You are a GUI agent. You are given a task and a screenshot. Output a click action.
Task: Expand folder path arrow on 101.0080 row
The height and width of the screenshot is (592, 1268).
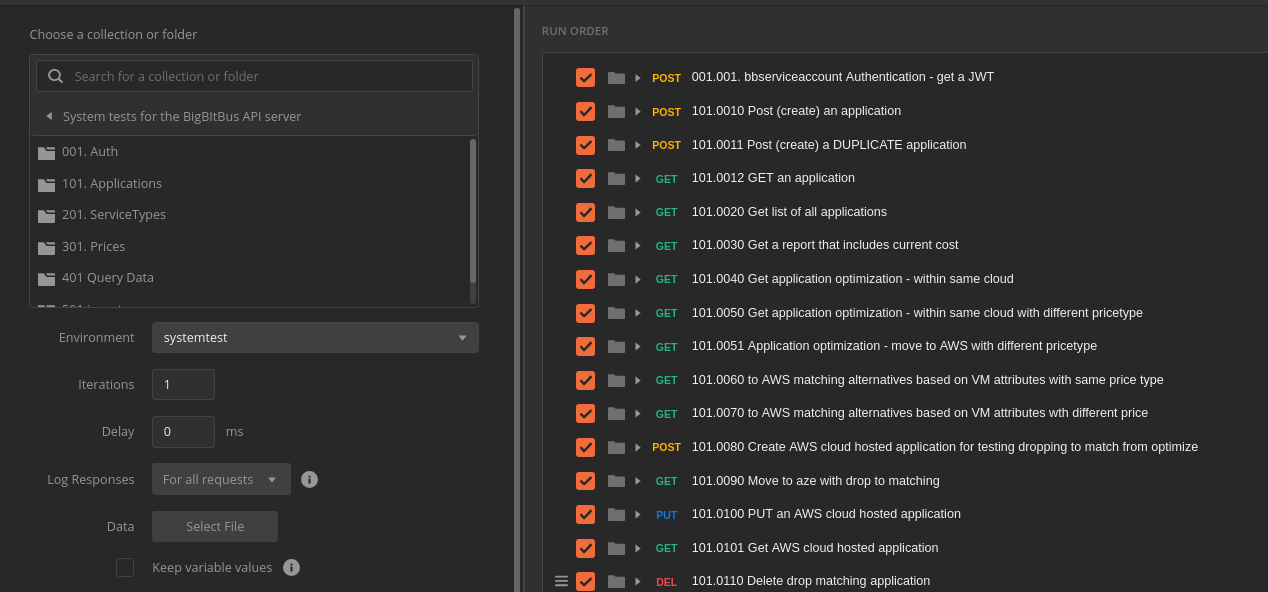(x=638, y=447)
